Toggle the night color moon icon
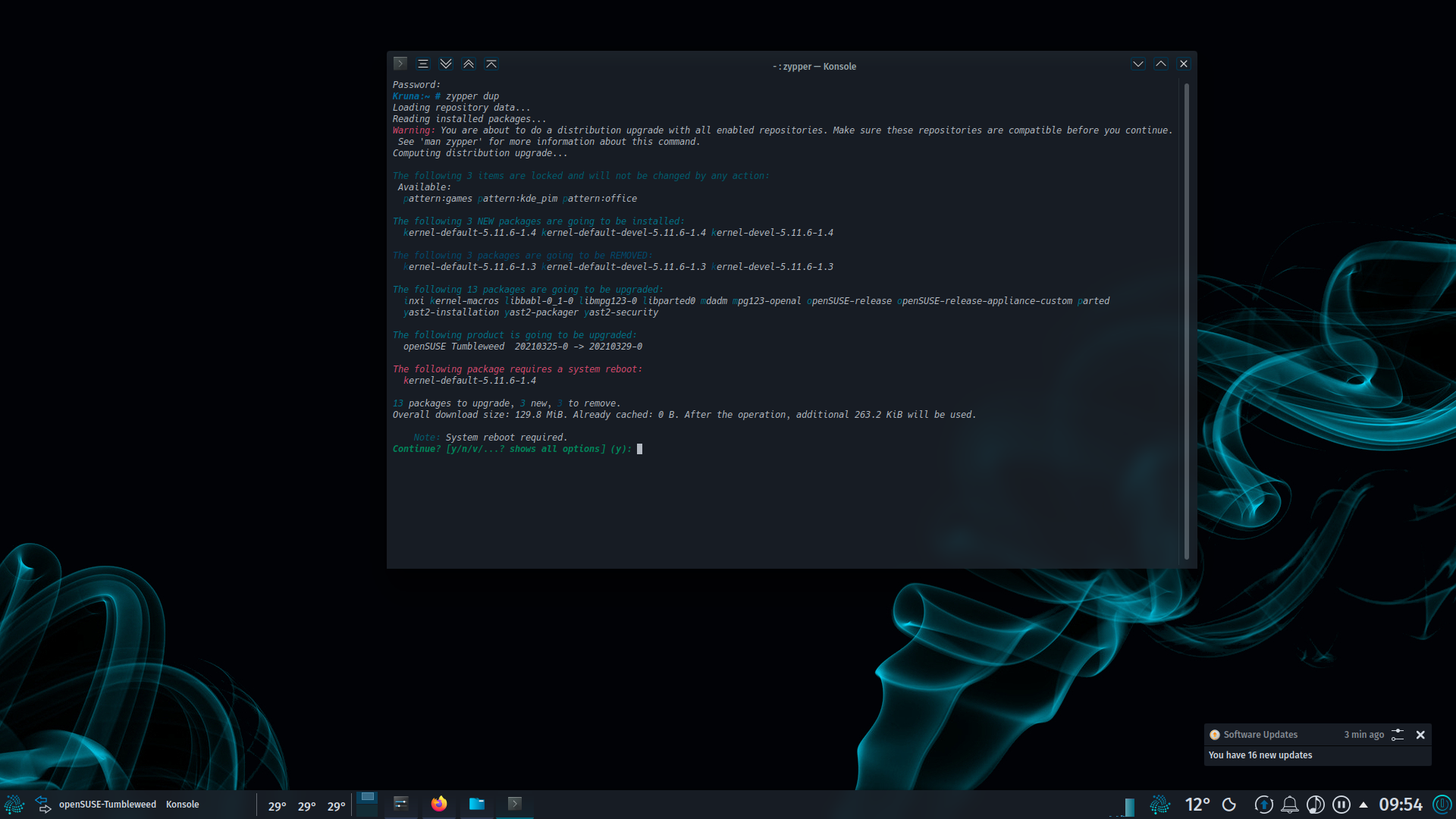The height and width of the screenshot is (819, 1456). (x=1229, y=805)
